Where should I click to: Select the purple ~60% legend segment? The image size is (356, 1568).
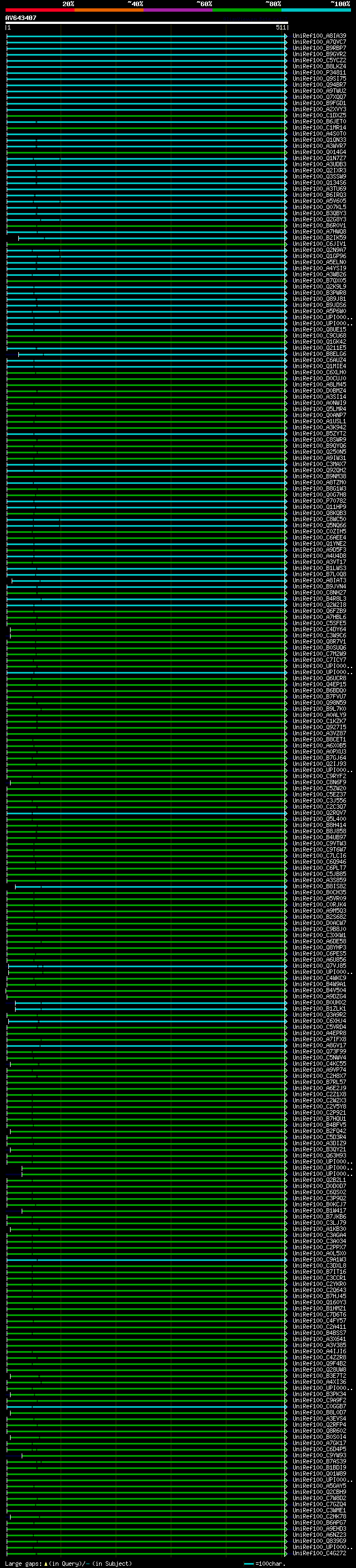click(x=177, y=10)
